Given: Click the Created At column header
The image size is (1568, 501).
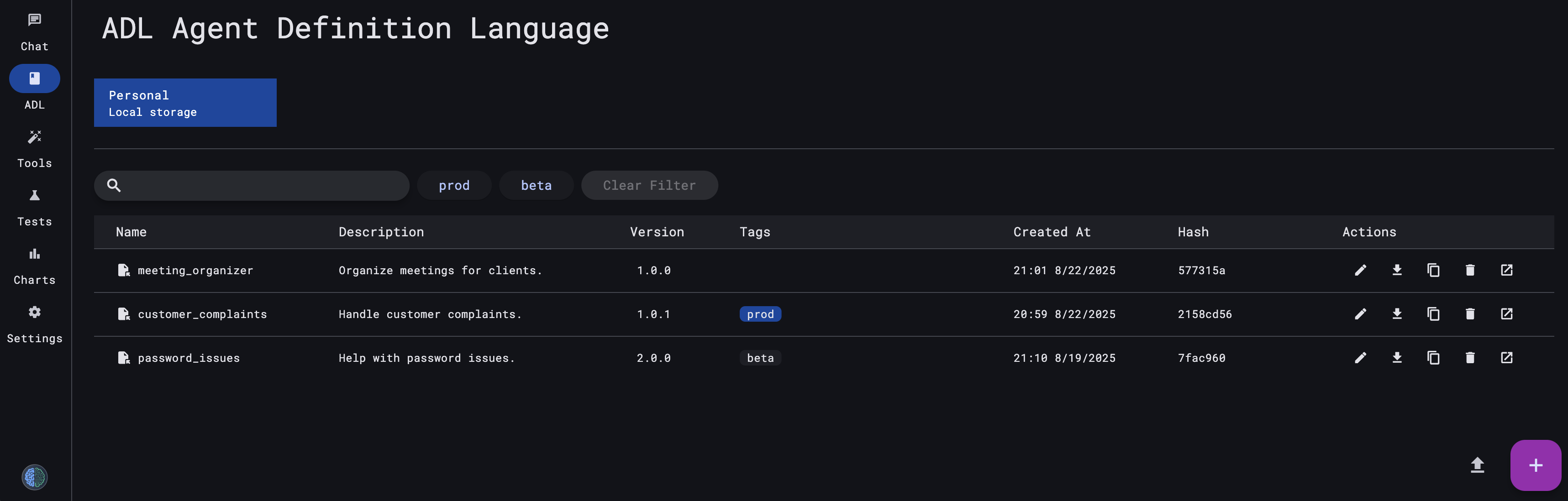Looking at the screenshot, I should 1052,232.
